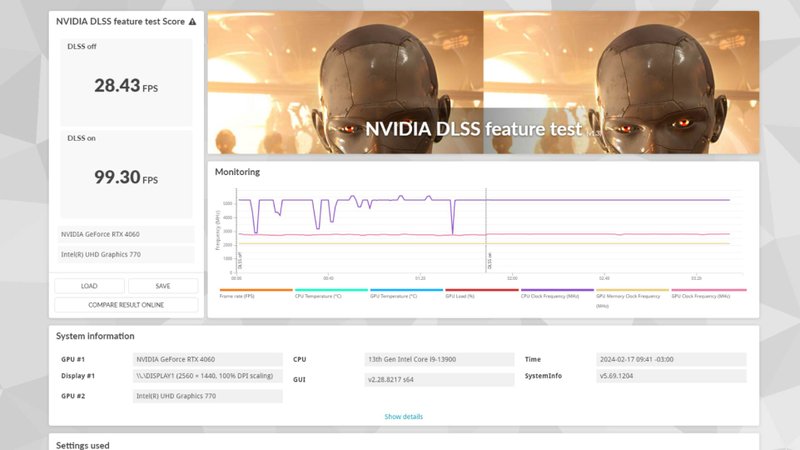Click the System information heading

95,336
